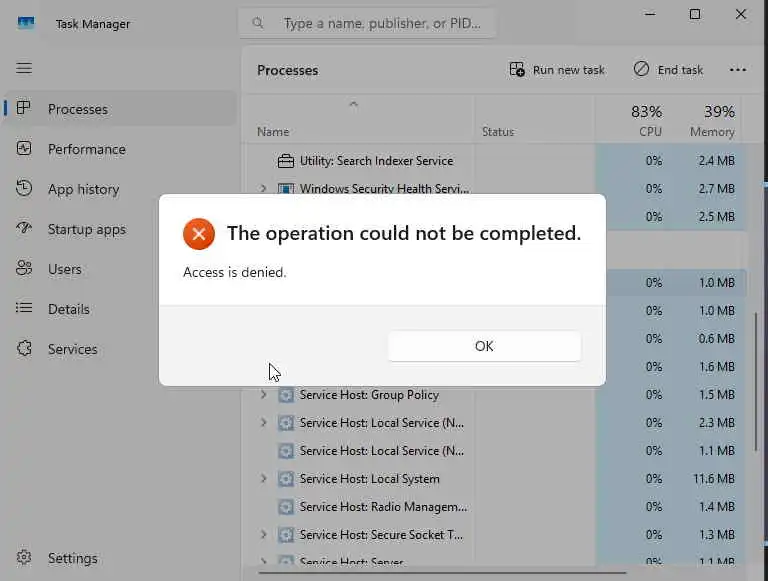Open the three-dots more options menu
The image size is (768, 581).
[x=738, y=70]
